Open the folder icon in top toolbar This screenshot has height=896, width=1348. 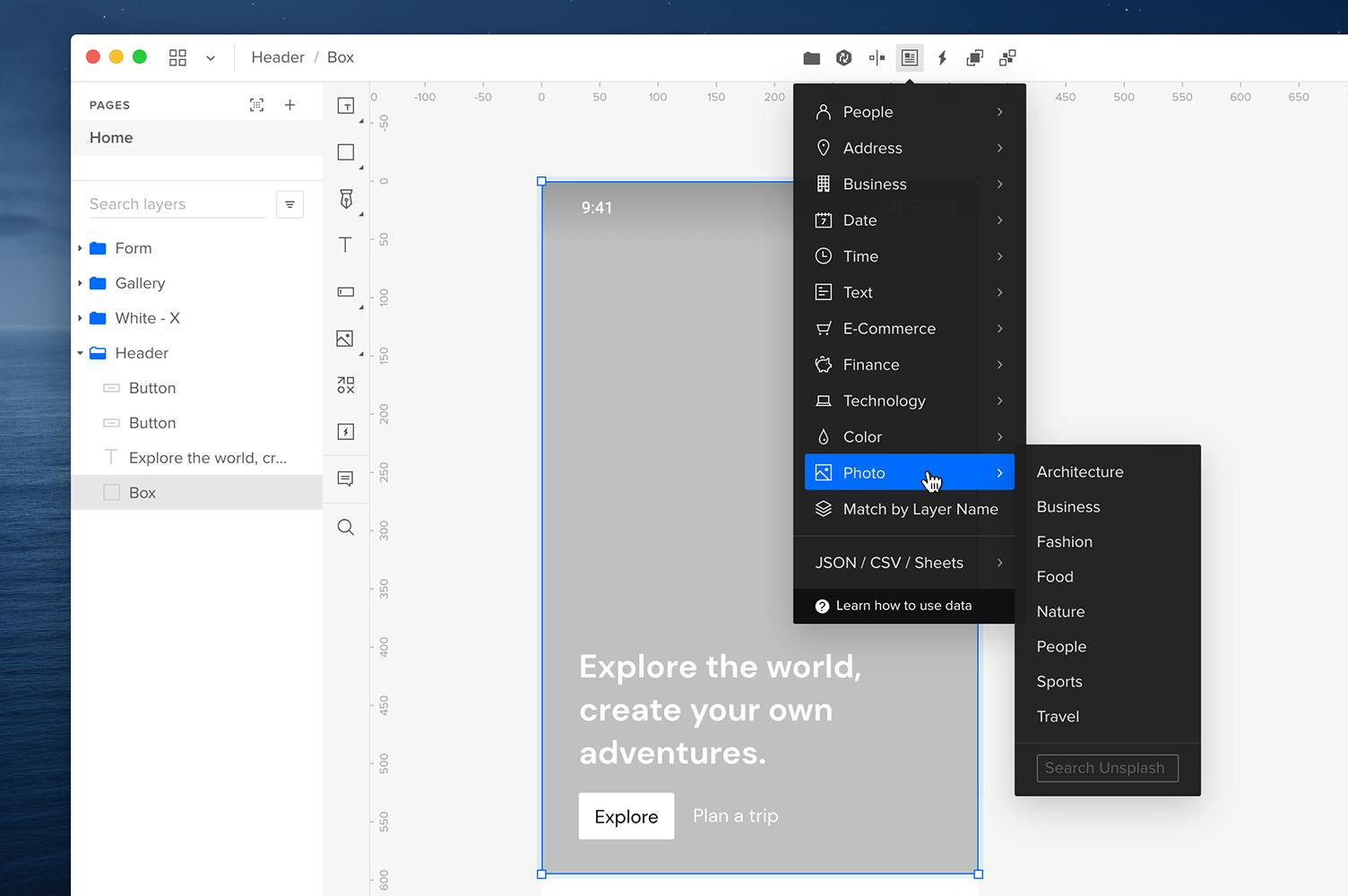click(x=811, y=58)
